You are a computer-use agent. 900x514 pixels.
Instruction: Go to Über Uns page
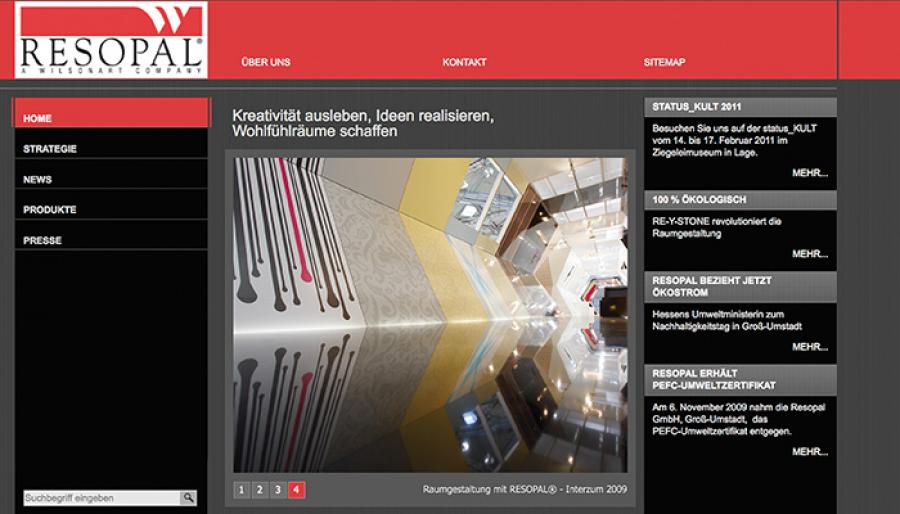coord(266,62)
